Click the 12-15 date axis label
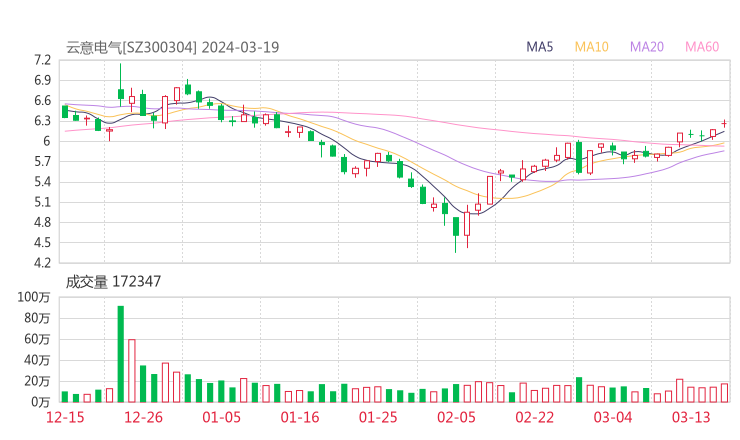The width and height of the screenshot is (740, 440). [65, 417]
